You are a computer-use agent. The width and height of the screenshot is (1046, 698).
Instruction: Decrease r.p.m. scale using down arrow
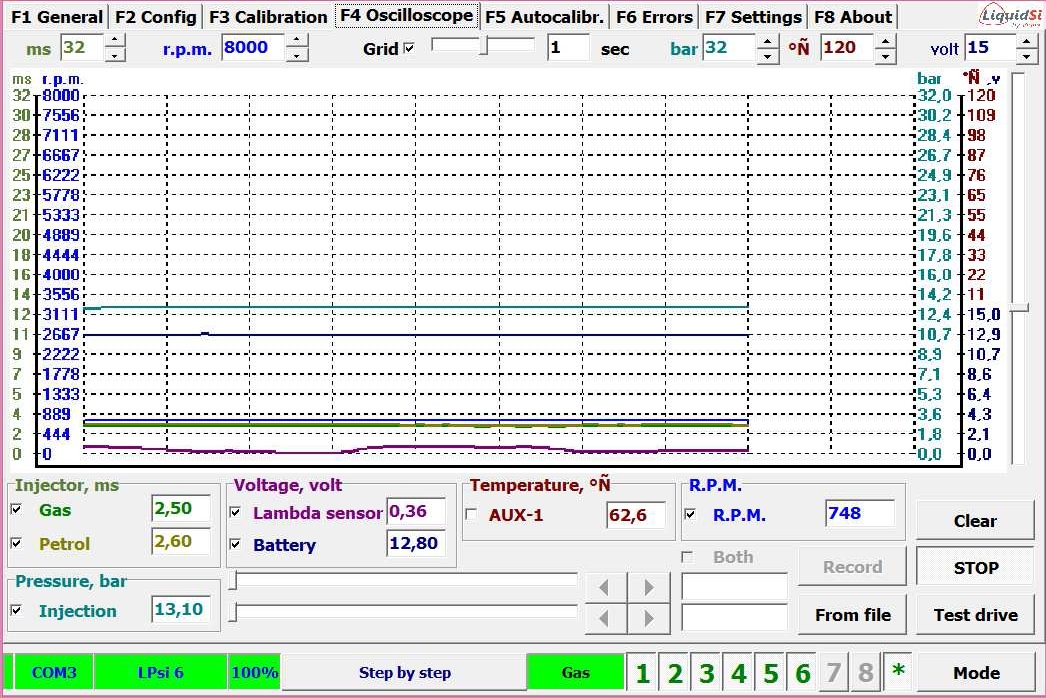coord(297,55)
